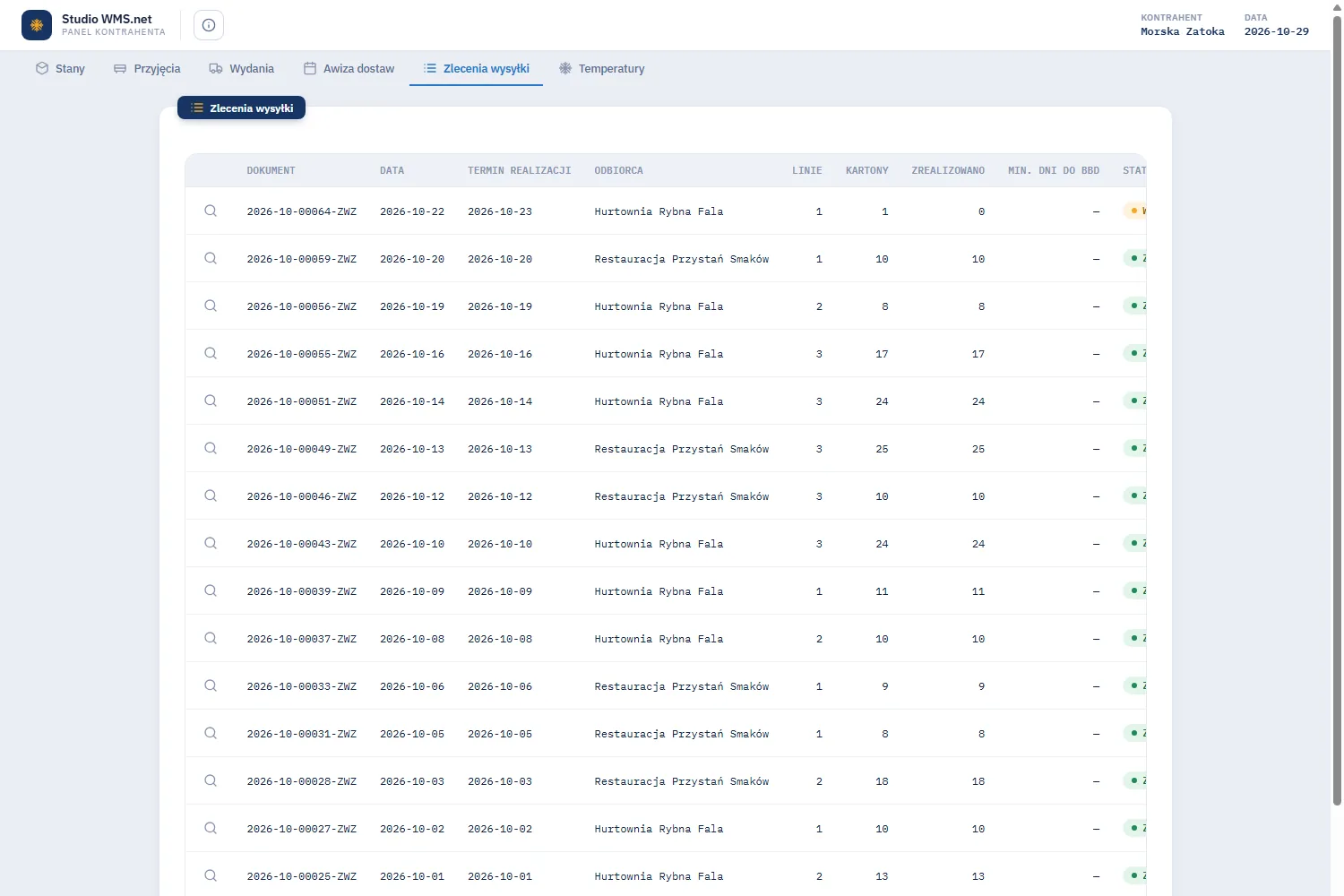Click the LINIE column header
This screenshot has height=896, width=1344.
(807, 170)
